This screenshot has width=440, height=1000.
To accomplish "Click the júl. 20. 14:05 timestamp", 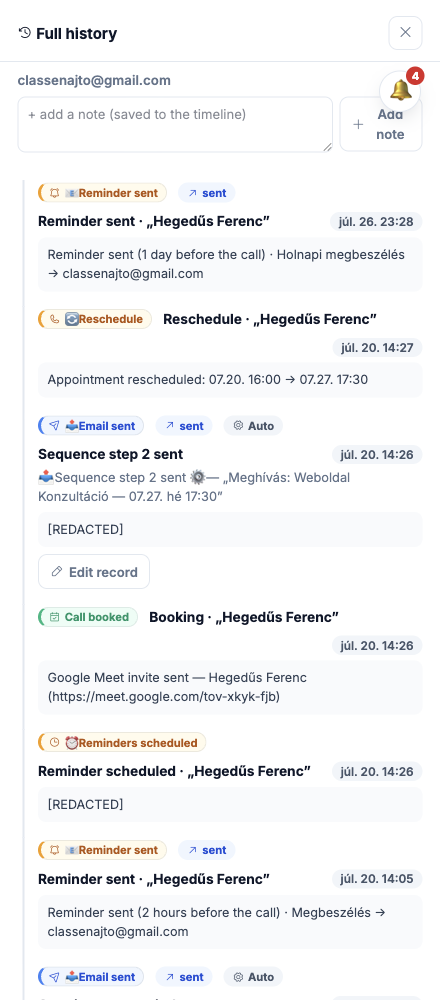I will click(x=377, y=879).
